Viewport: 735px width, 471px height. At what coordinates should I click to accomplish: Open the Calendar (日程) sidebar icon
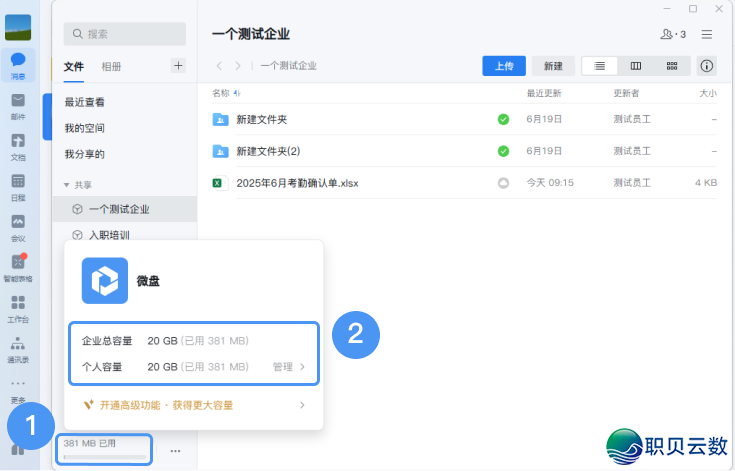point(18,187)
